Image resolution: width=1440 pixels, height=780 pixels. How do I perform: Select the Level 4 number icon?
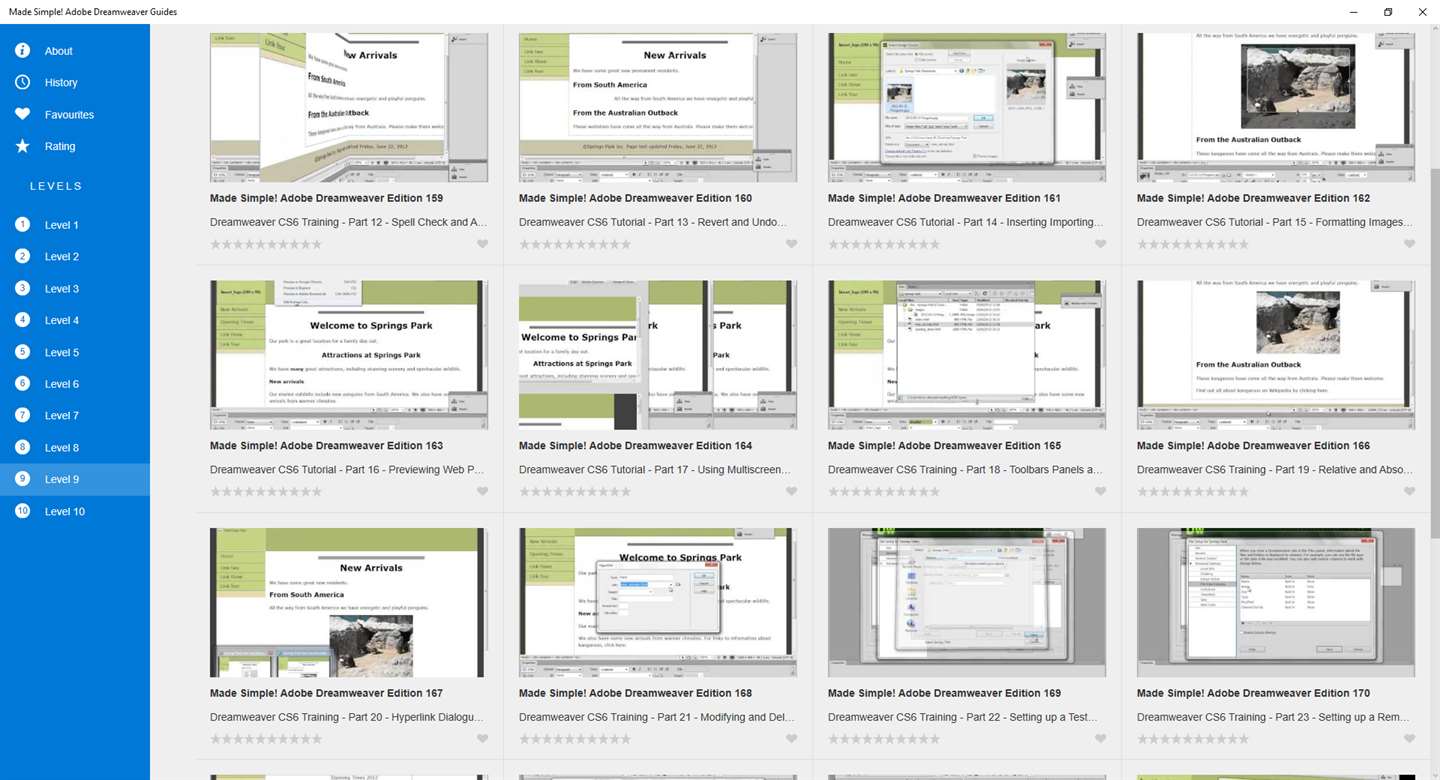23,320
